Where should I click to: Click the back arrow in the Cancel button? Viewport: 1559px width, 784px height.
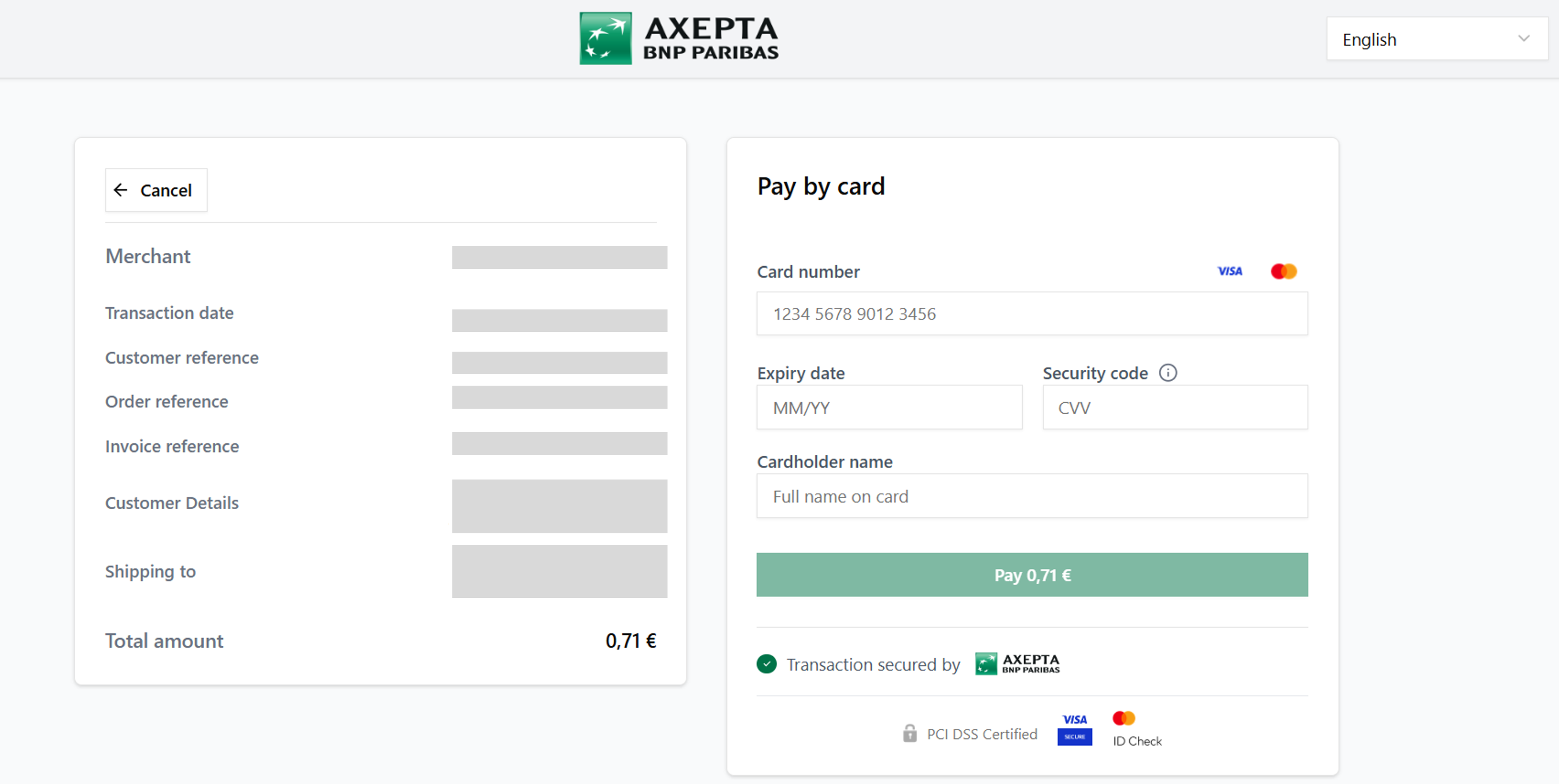click(x=120, y=190)
